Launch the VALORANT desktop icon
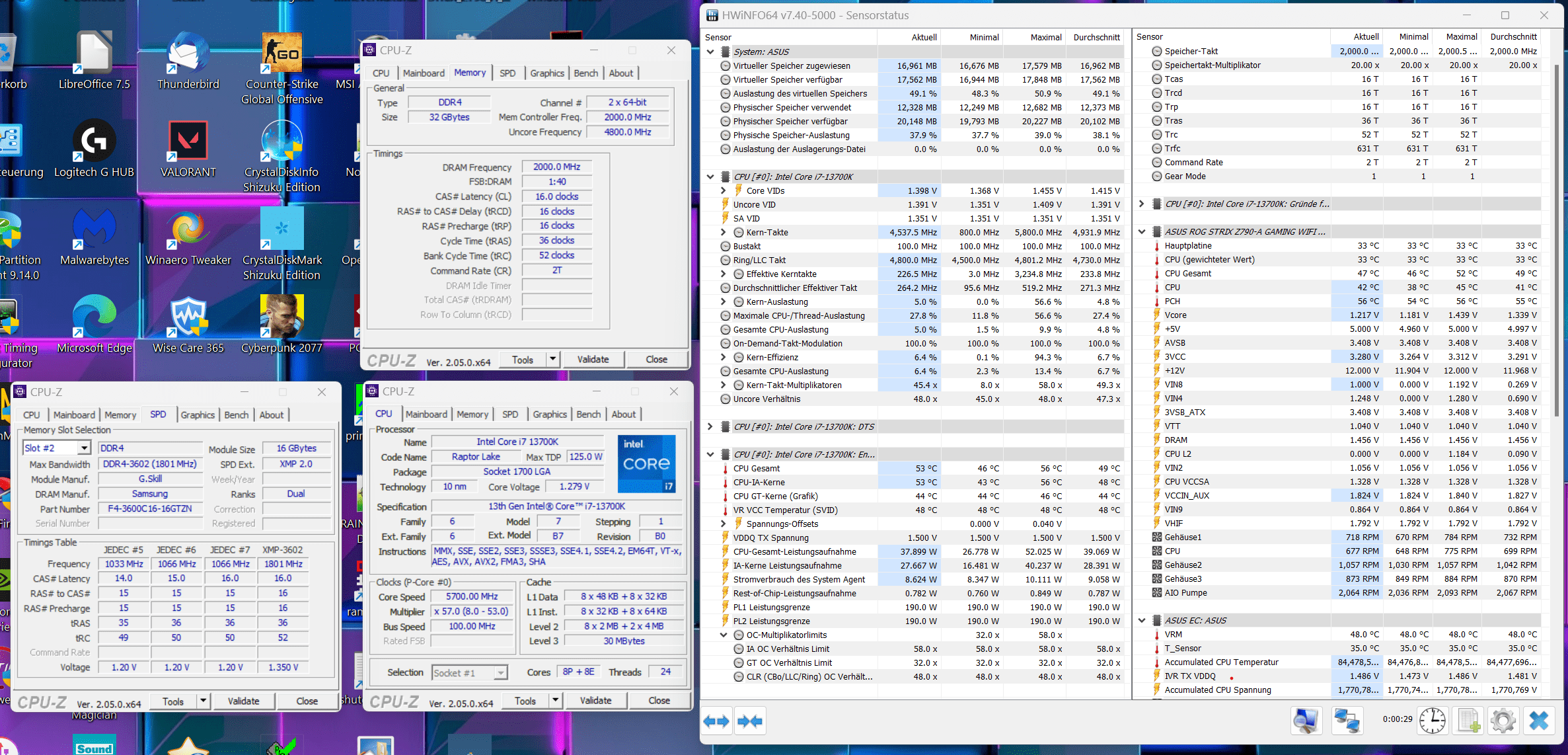The image size is (1568, 755). click(188, 149)
